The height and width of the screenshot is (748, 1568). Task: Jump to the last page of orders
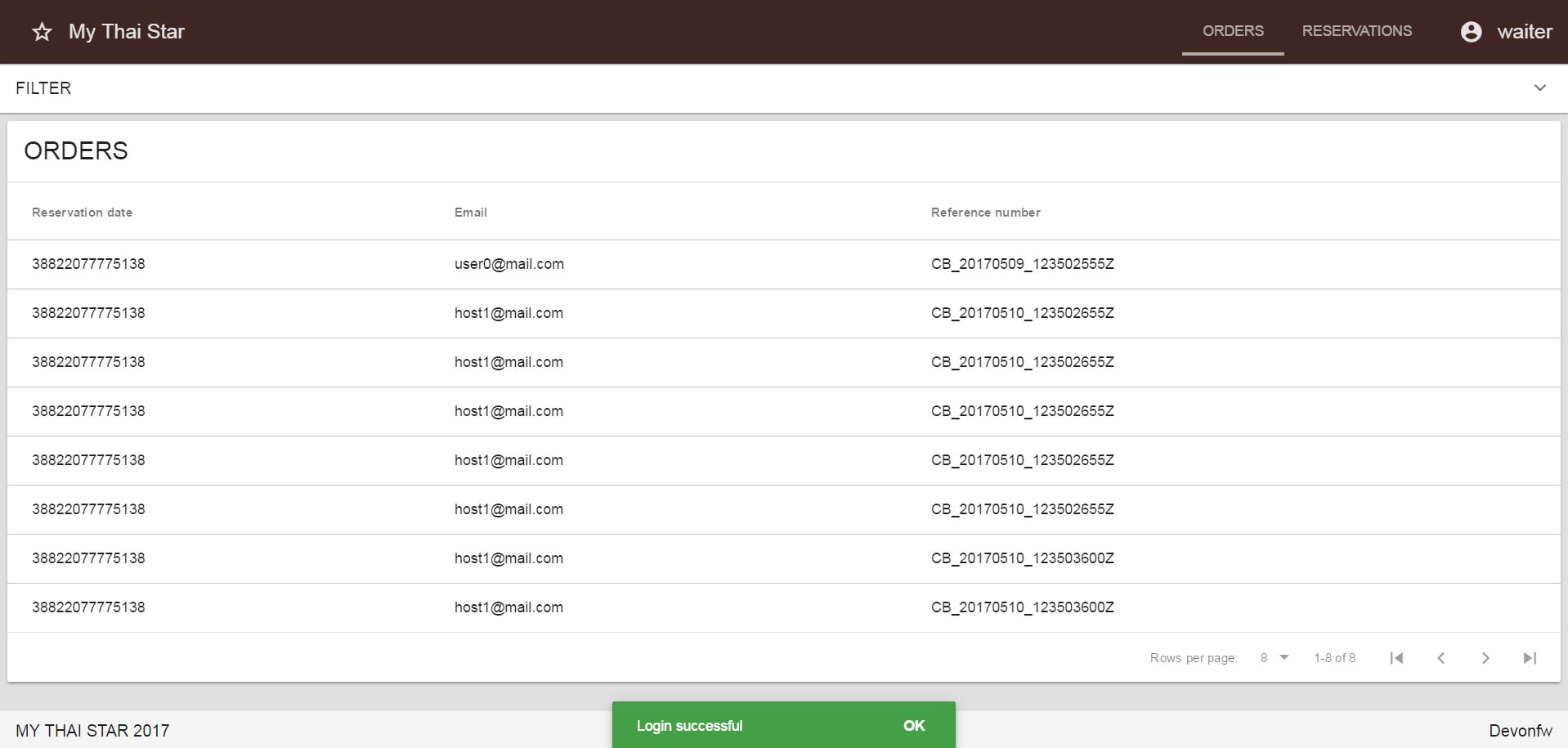pyautogui.click(x=1530, y=658)
